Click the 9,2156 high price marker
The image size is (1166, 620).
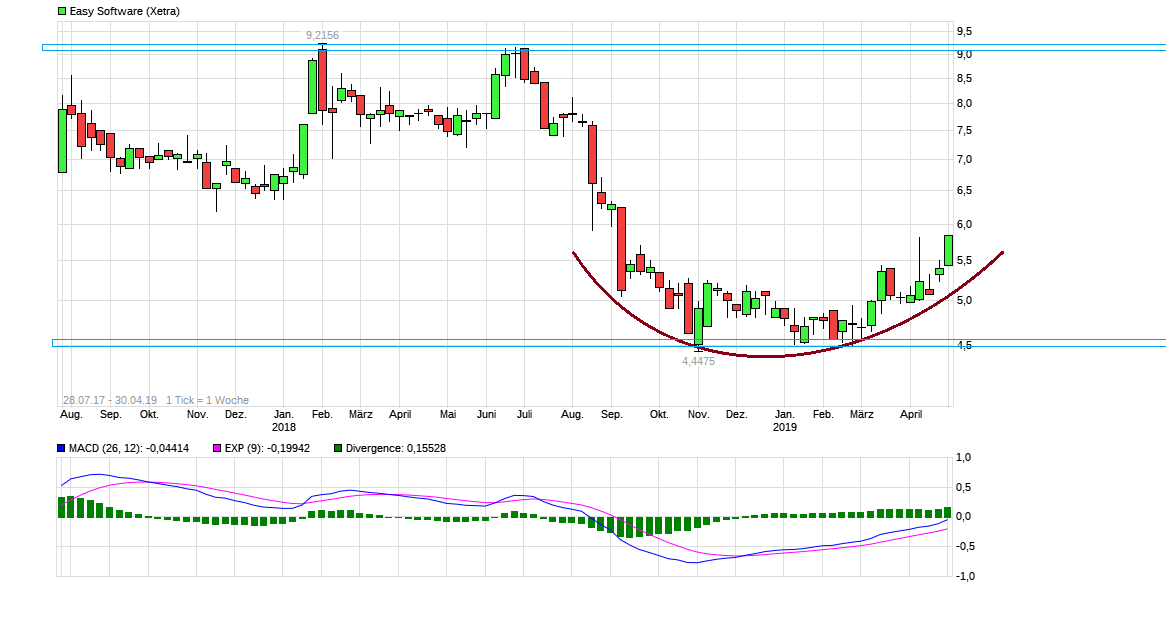click(321, 35)
